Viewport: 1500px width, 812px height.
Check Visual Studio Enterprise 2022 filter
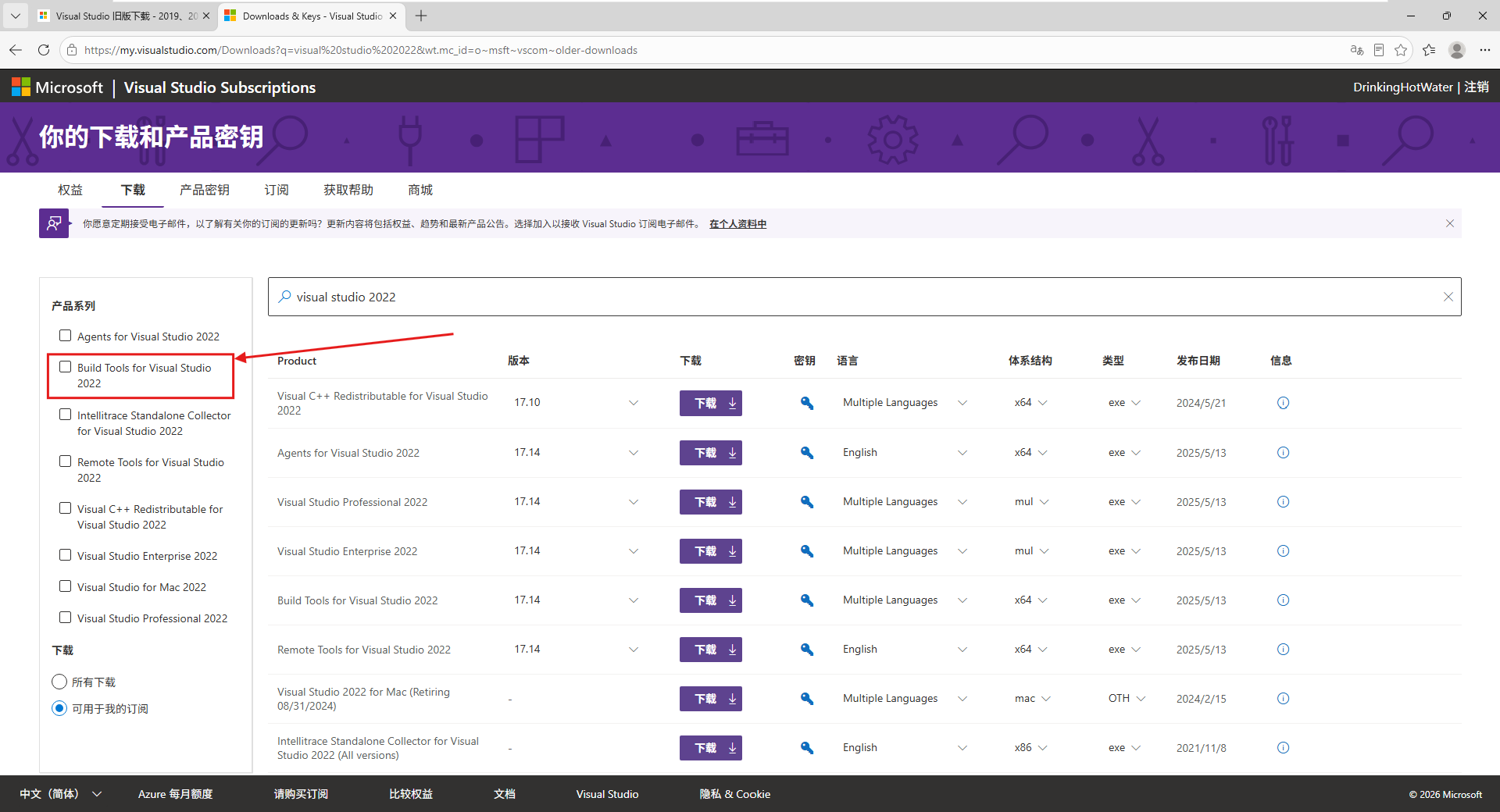click(x=66, y=555)
